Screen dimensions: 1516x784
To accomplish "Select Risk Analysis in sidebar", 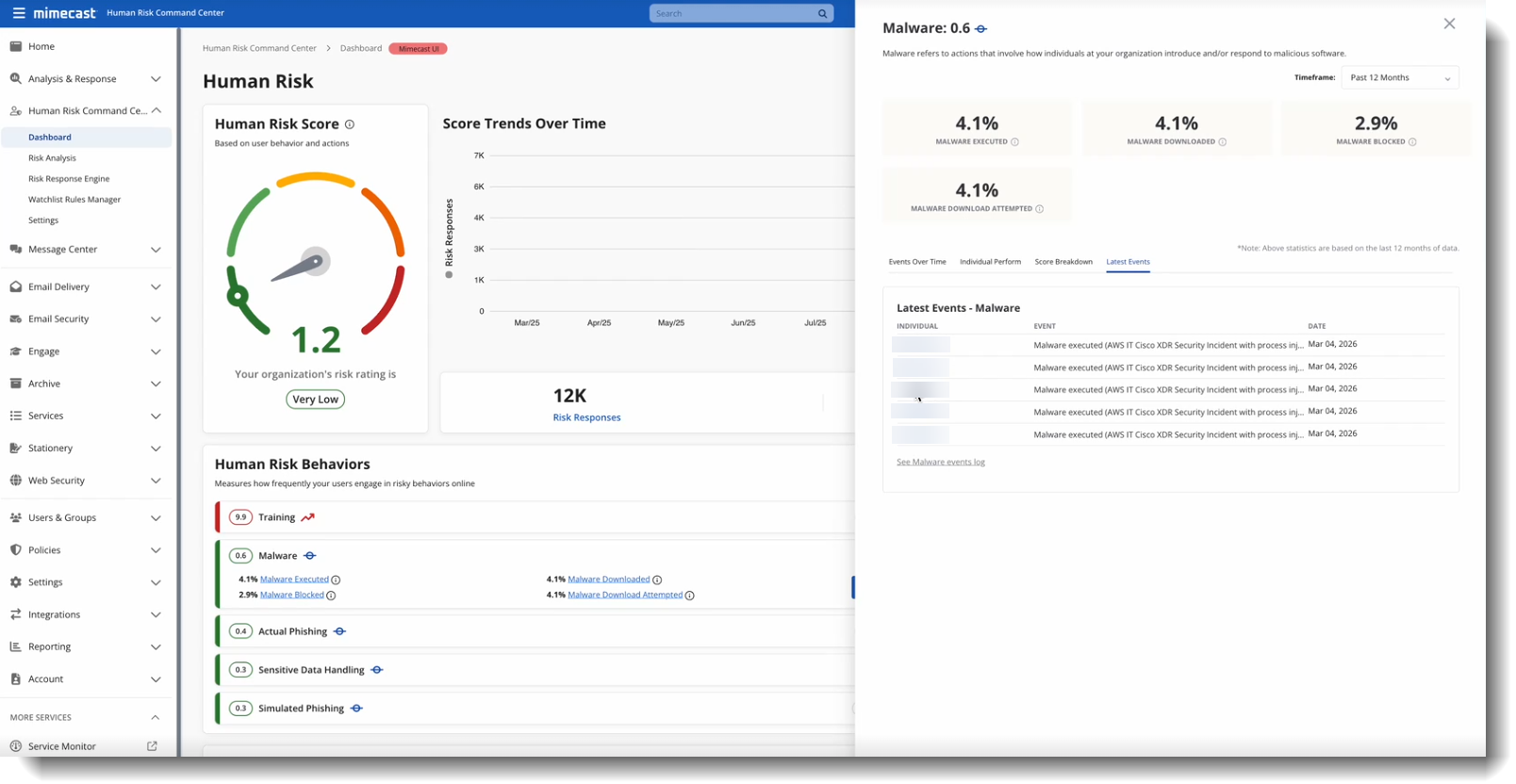I will click(x=52, y=158).
